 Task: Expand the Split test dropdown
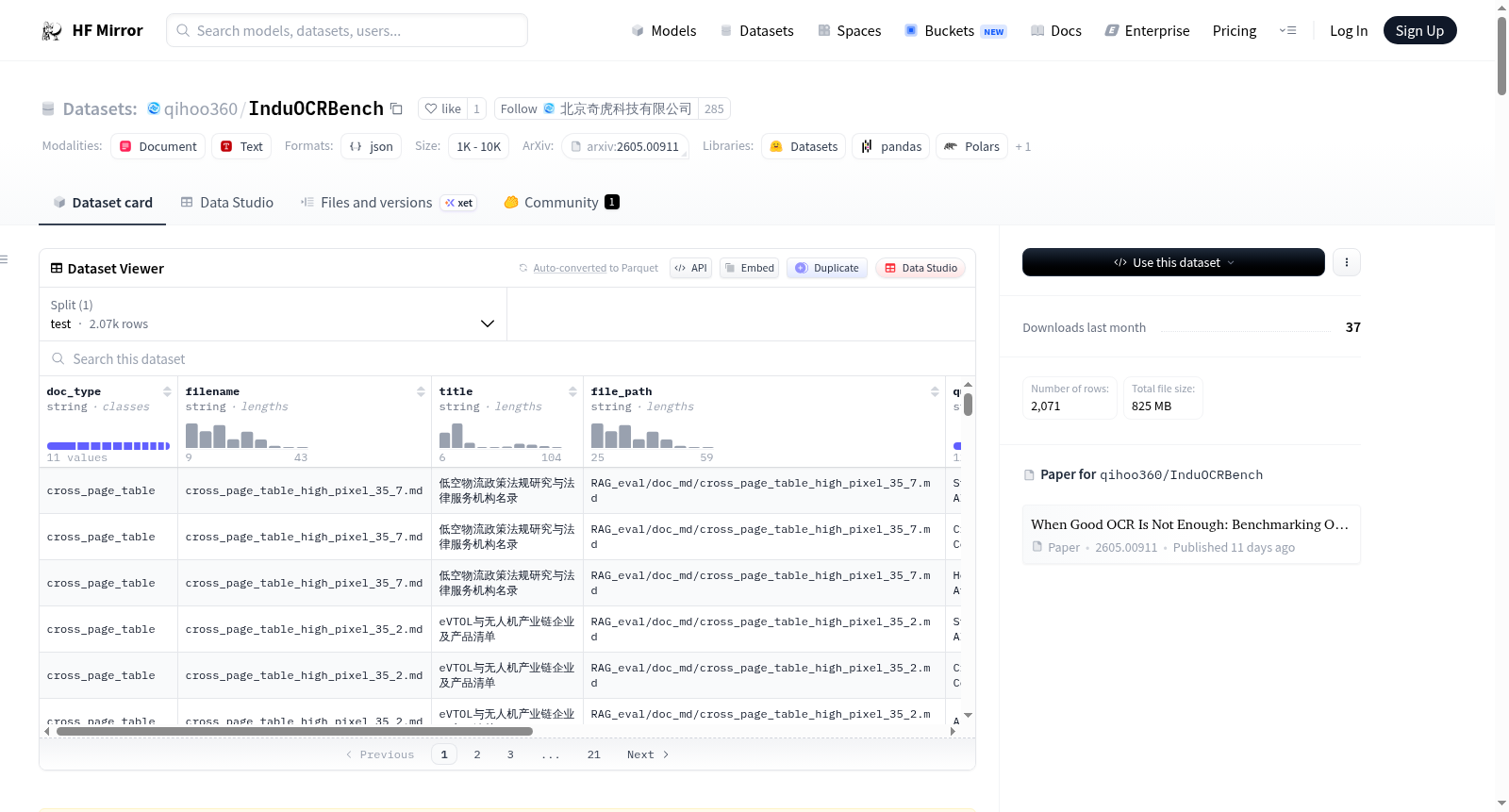coord(273,315)
